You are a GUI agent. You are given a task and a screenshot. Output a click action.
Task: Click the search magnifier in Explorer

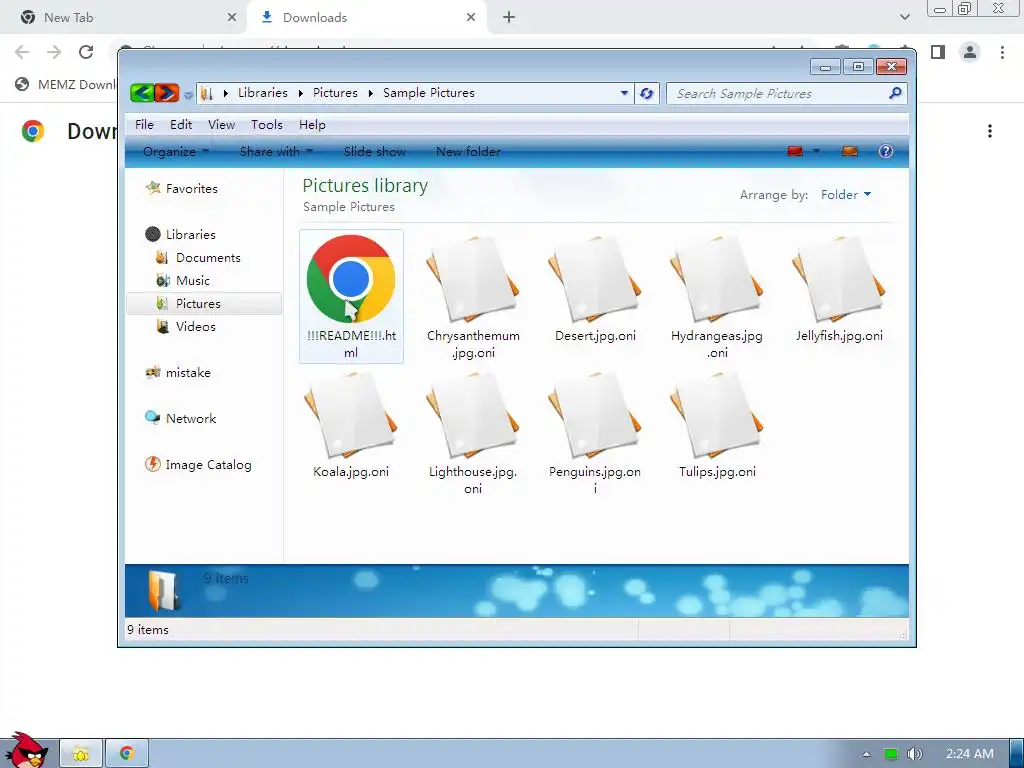895,93
